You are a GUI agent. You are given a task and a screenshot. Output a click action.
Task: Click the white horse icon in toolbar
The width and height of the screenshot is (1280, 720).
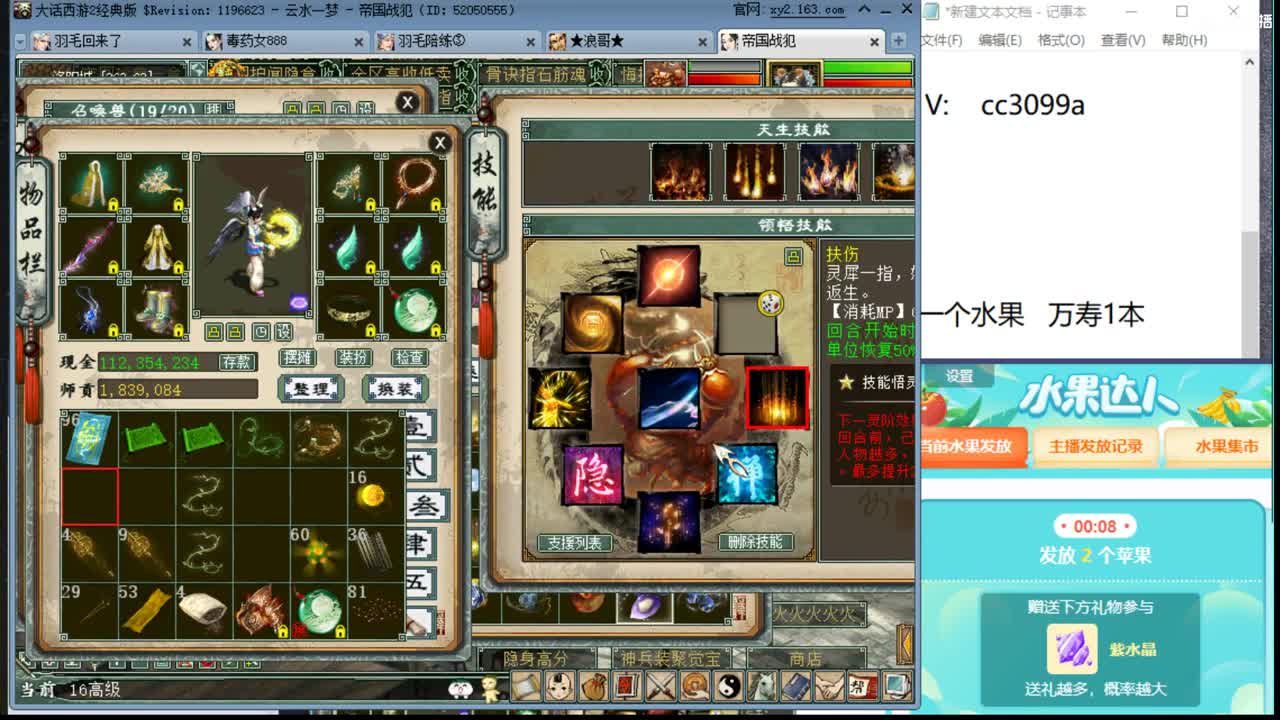[x=762, y=686]
